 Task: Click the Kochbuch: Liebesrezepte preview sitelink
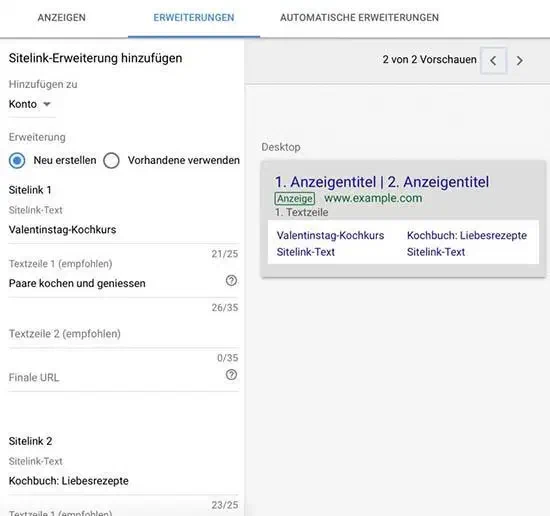click(467, 235)
